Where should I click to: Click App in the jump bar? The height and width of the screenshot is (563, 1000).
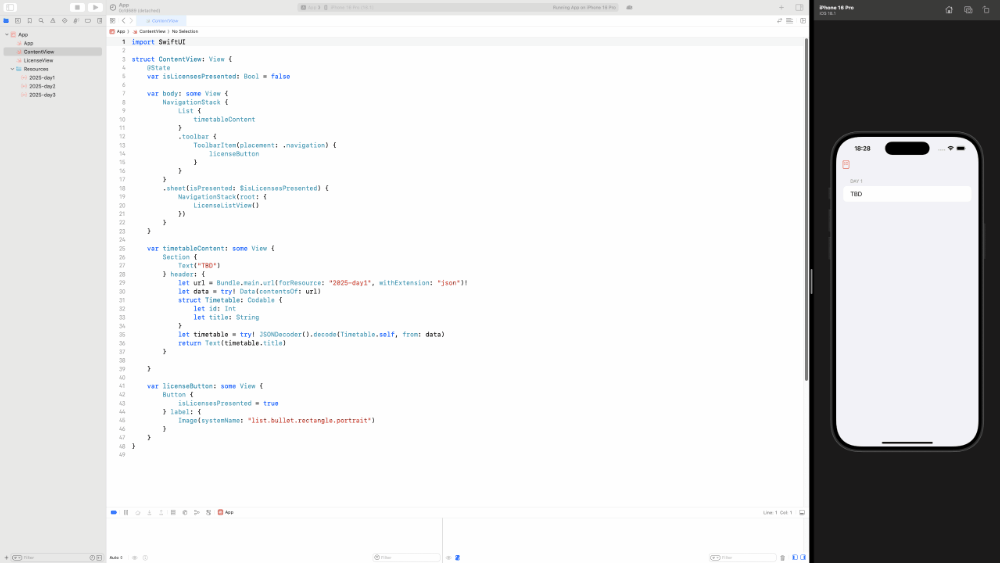click(x=118, y=31)
